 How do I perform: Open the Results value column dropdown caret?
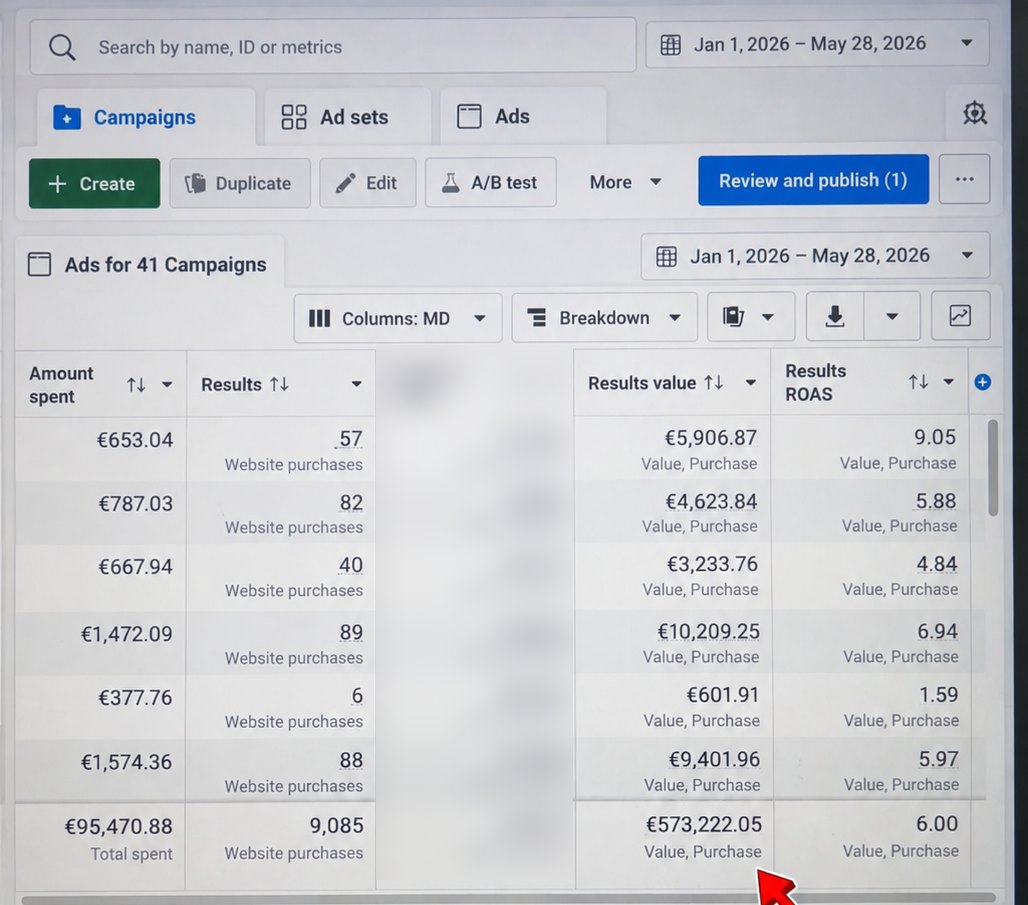tap(751, 382)
